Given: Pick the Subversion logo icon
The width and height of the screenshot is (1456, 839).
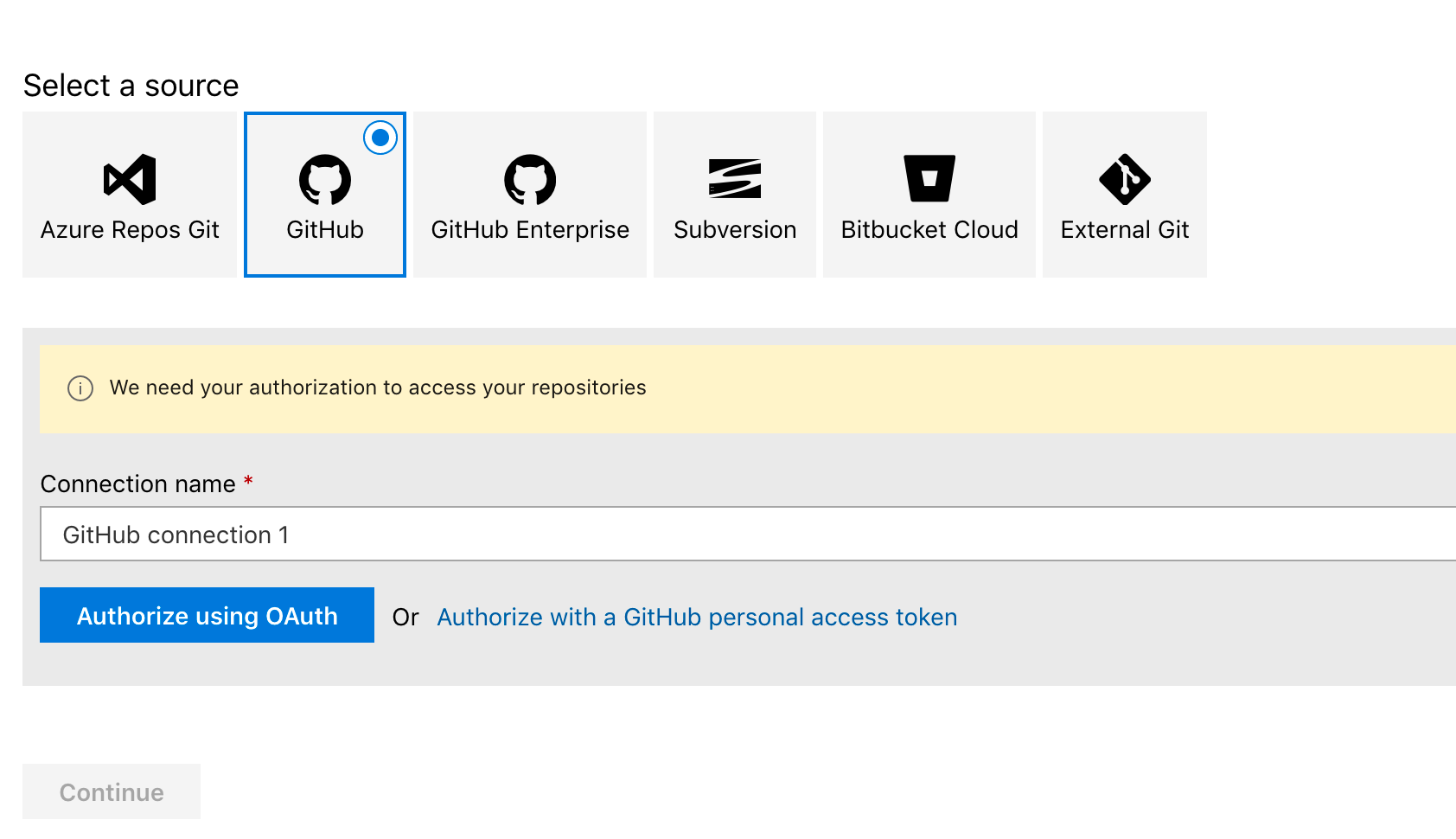Looking at the screenshot, I should [735, 179].
